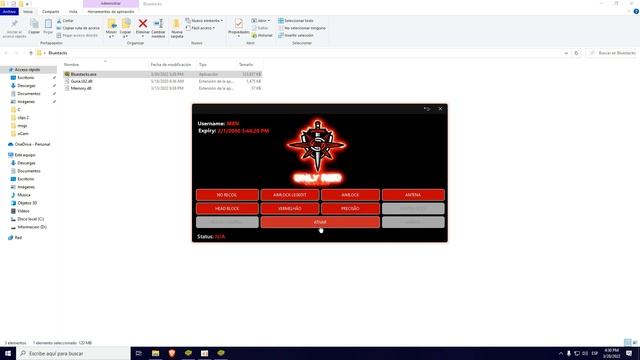
Task: Sort by Fecha de modificación column header
Action: point(171,64)
